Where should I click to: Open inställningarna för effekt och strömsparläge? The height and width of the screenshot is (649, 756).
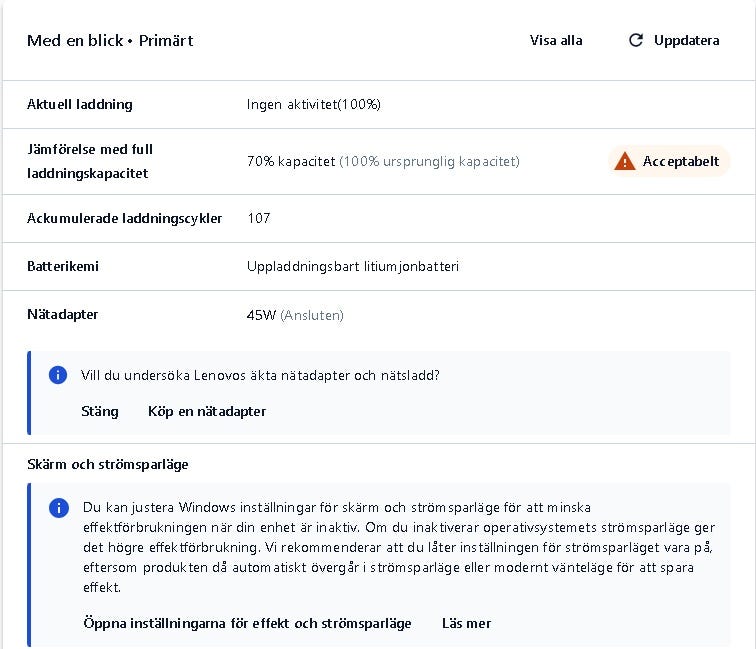point(247,623)
